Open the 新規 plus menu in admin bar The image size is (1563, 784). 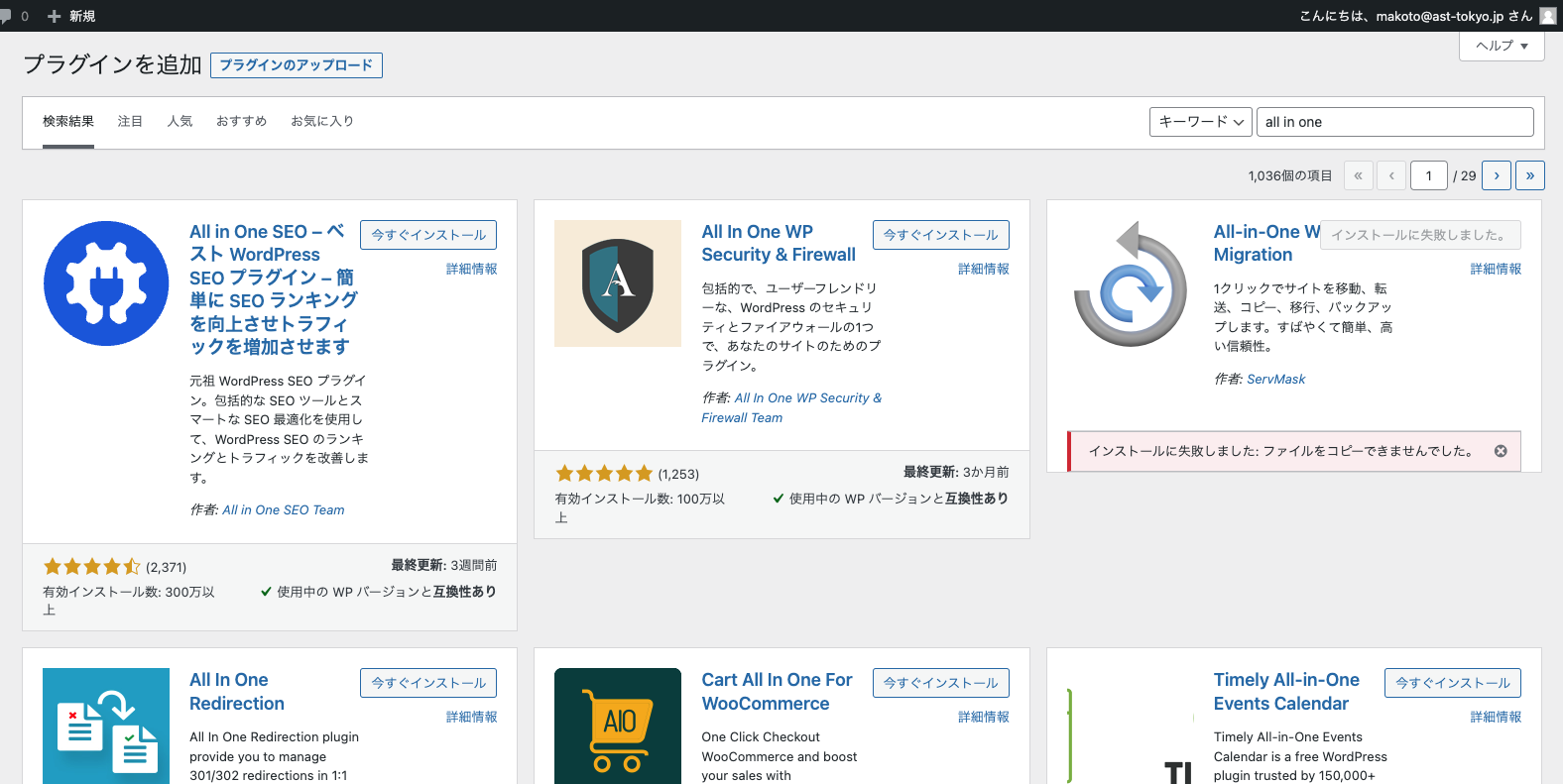(71, 16)
